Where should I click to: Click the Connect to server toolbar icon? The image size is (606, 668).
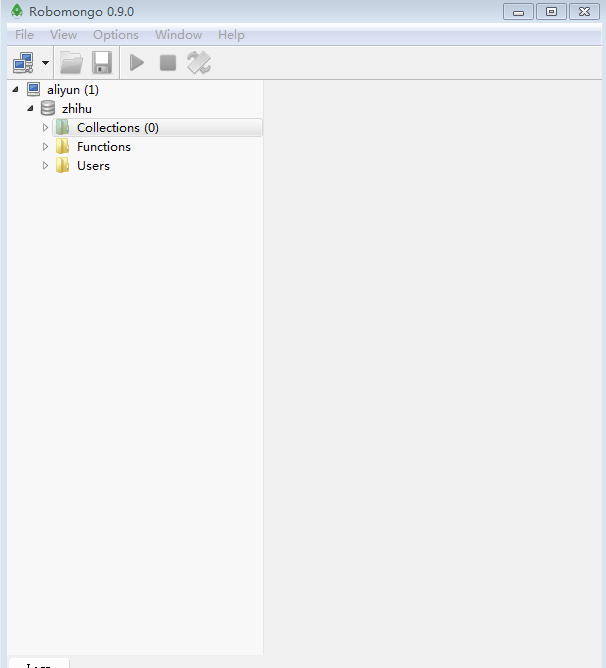pyautogui.click(x=23, y=63)
